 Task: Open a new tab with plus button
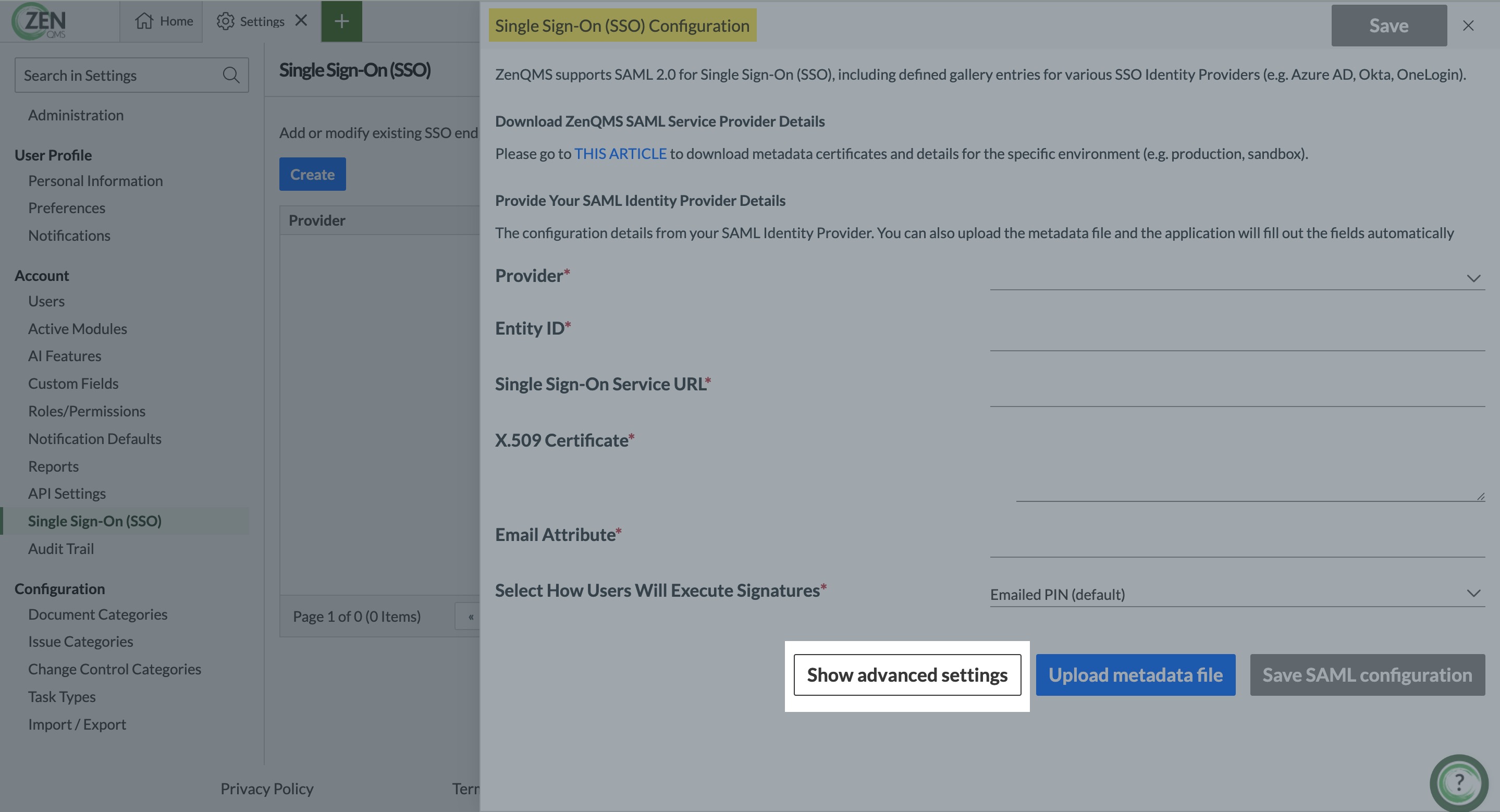(342, 21)
